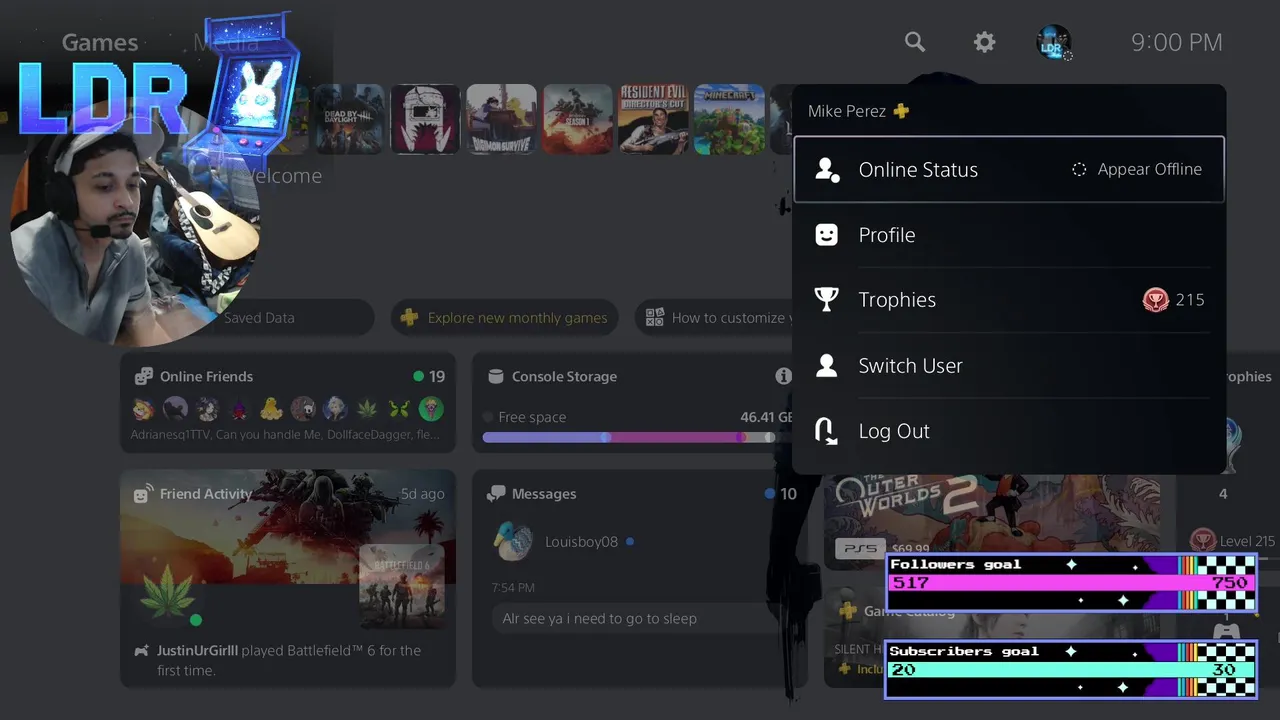The width and height of the screenshot is (1280, 720).
Task: Select the last green circular friend avatar
Action: [x=431, y=408]
